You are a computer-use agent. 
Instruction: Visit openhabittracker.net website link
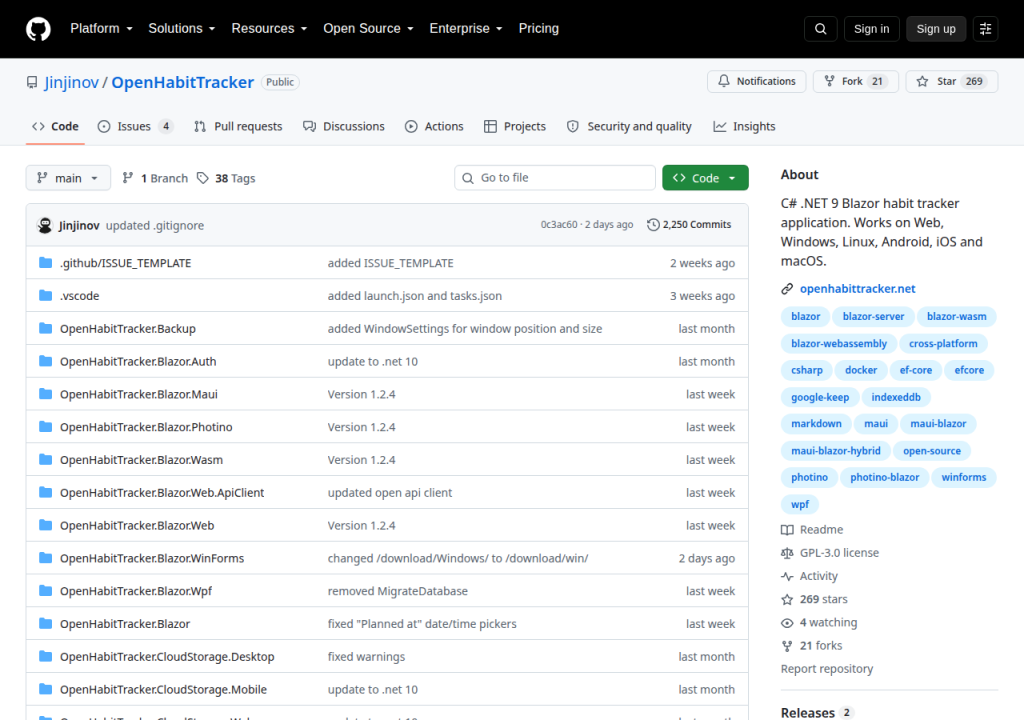857,289
